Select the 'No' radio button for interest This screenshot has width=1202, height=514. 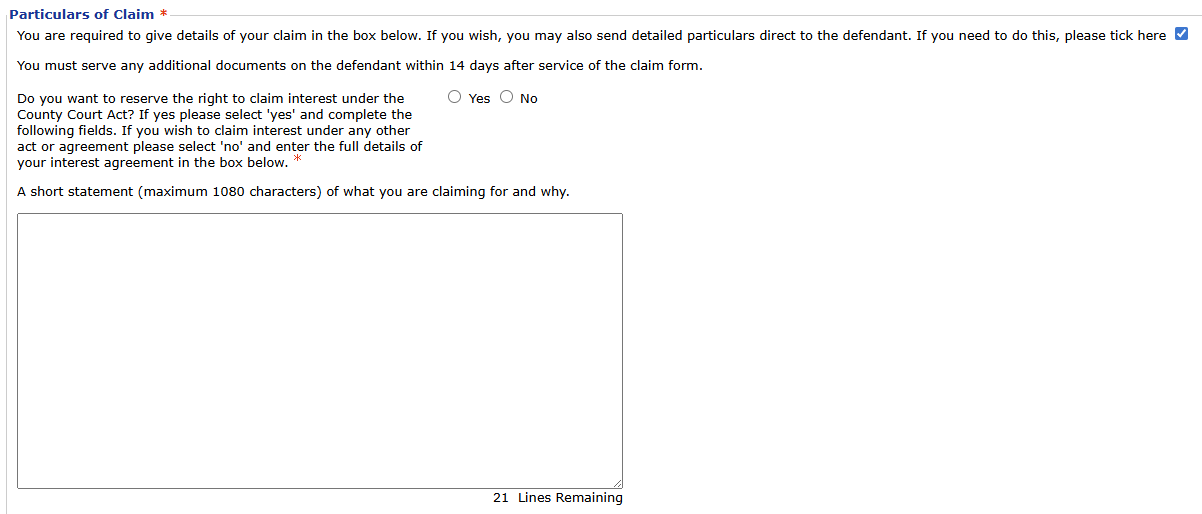[507, 97]
